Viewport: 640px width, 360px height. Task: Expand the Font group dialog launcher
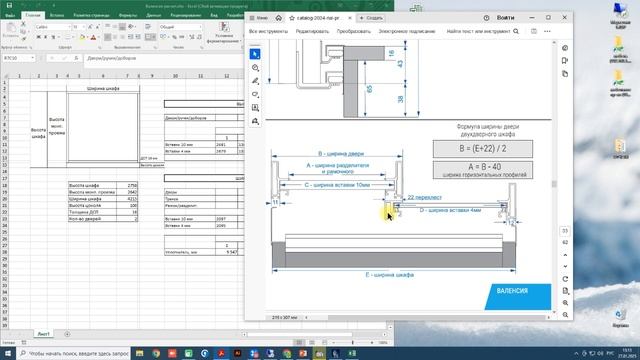click(x=100, y=47)
